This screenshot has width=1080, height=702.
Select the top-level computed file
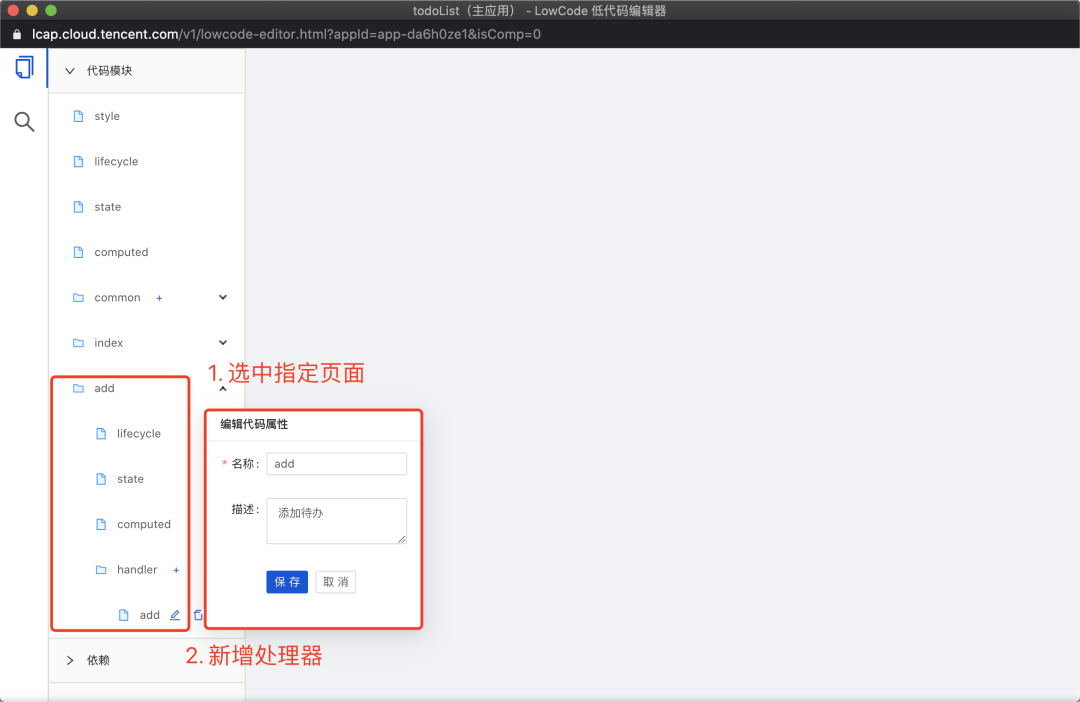click(121, 252)
